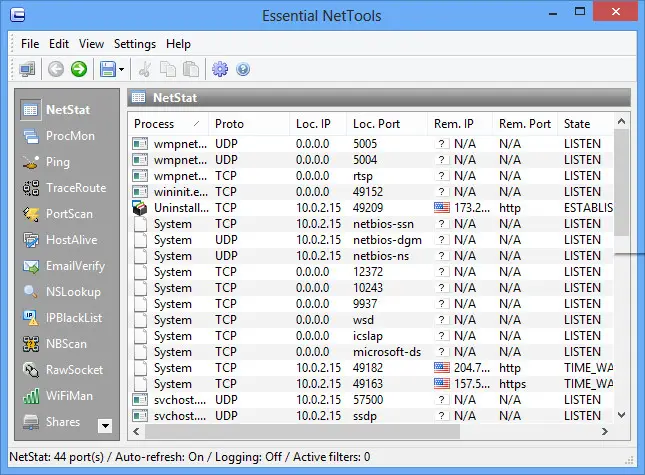Image resolution: width=645 pixels, height=475 pixels.
Task: Click the icslap port cell
Action: 368,336
